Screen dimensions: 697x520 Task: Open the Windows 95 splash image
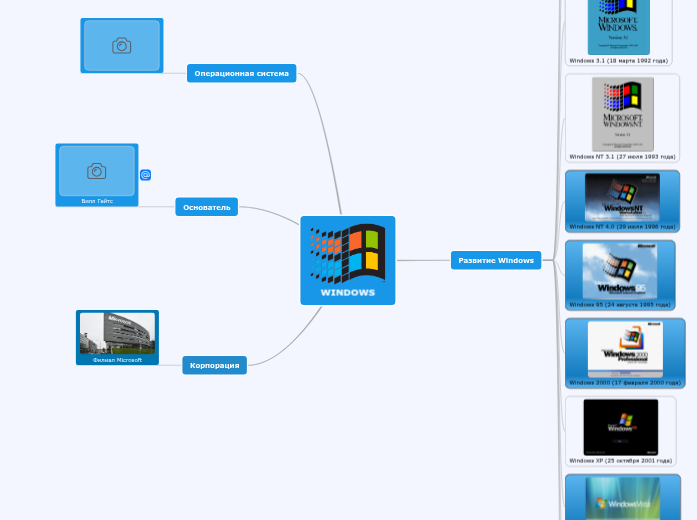point(620,270)
